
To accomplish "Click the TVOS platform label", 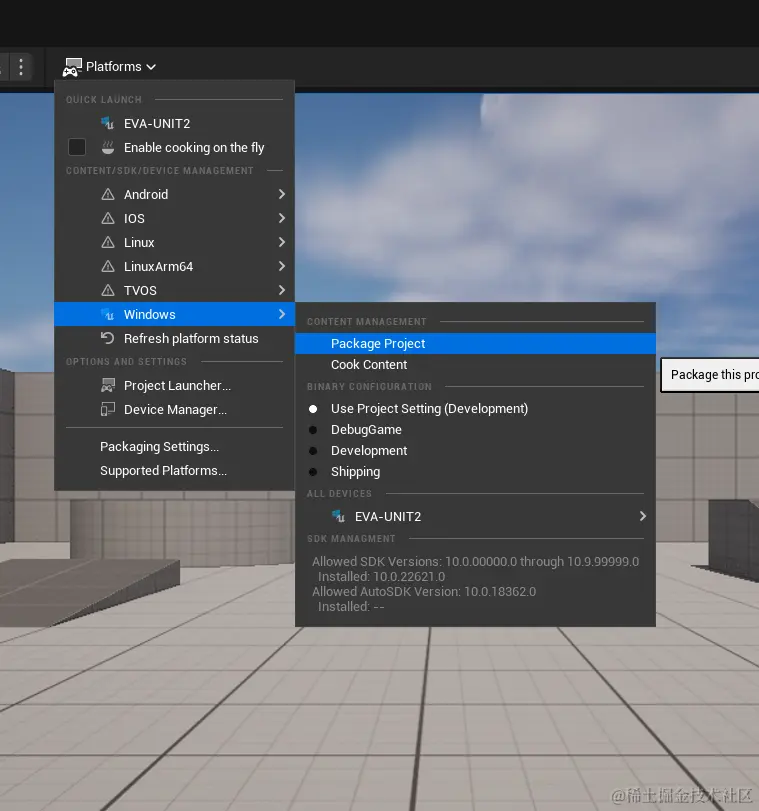I will click(140, 291).
